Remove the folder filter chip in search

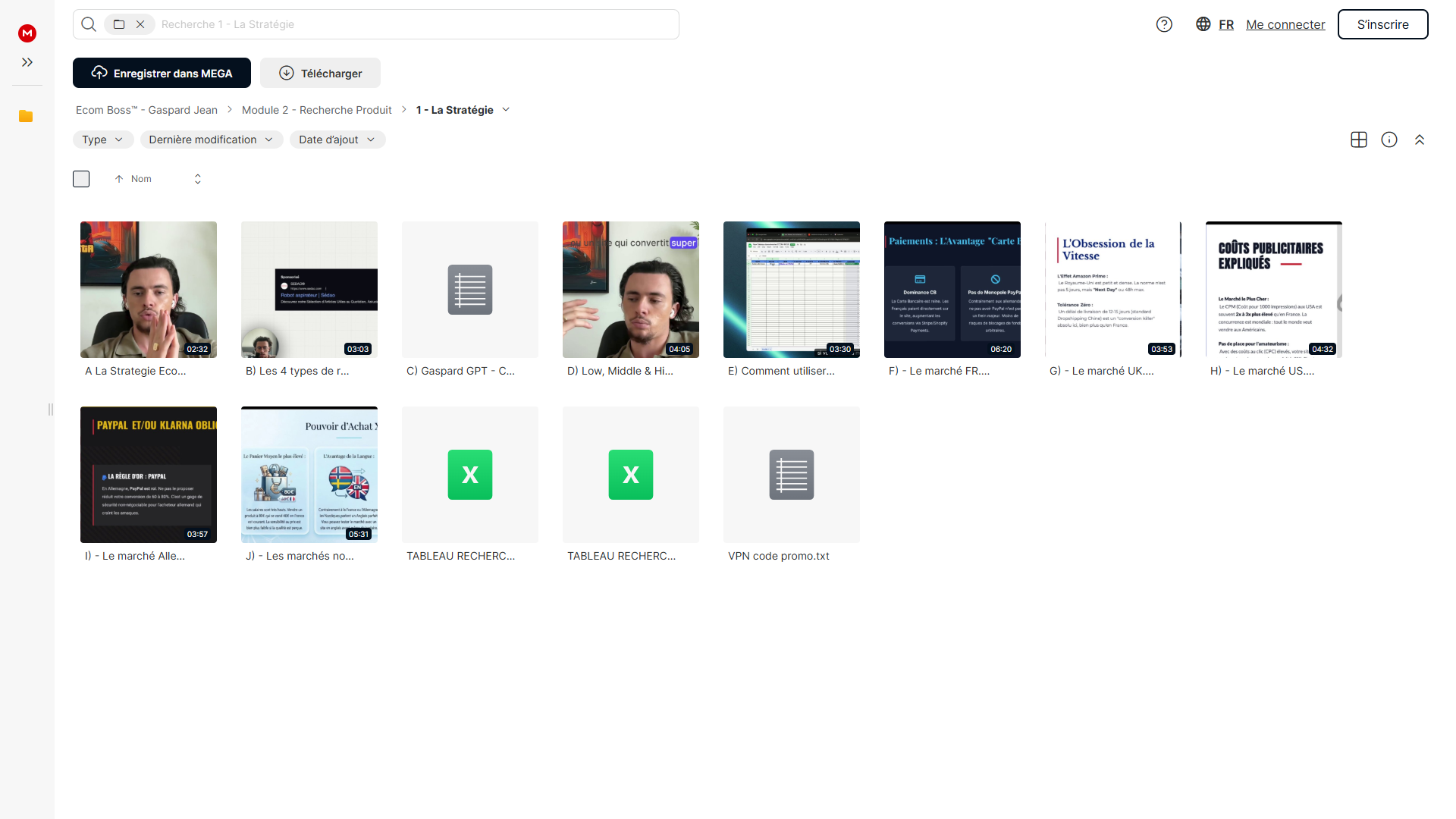[x=140, y=24]
